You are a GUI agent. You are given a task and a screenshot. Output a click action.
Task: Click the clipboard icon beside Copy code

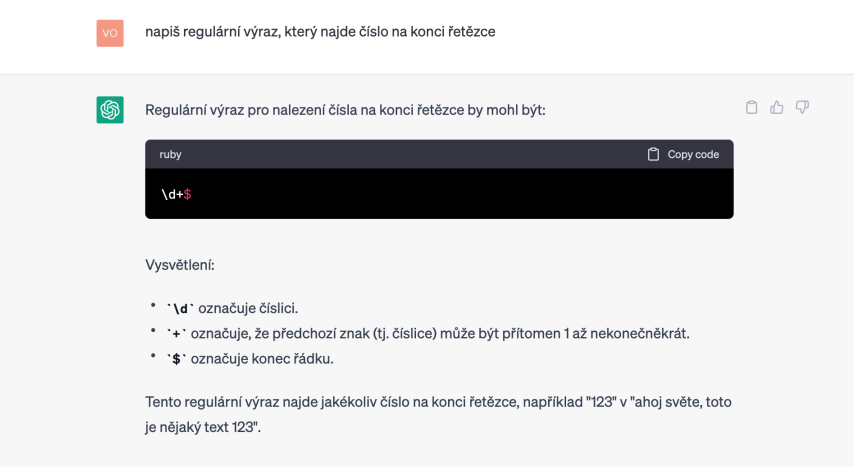[653, 154]
